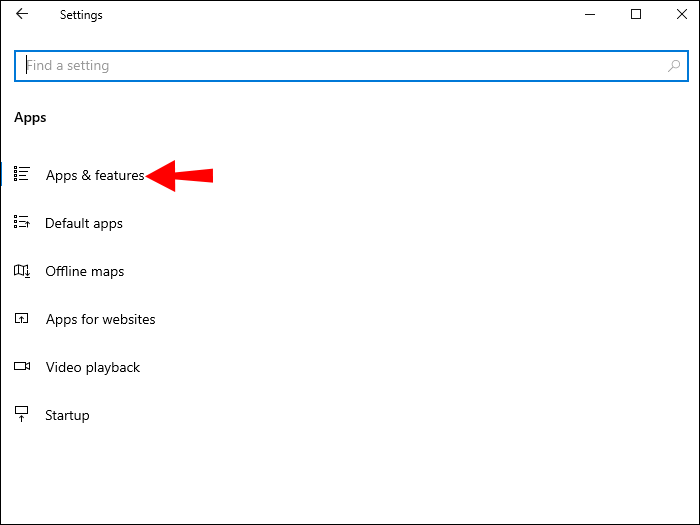
Task: Click the Settings window title text
Action: click(81, 15)
